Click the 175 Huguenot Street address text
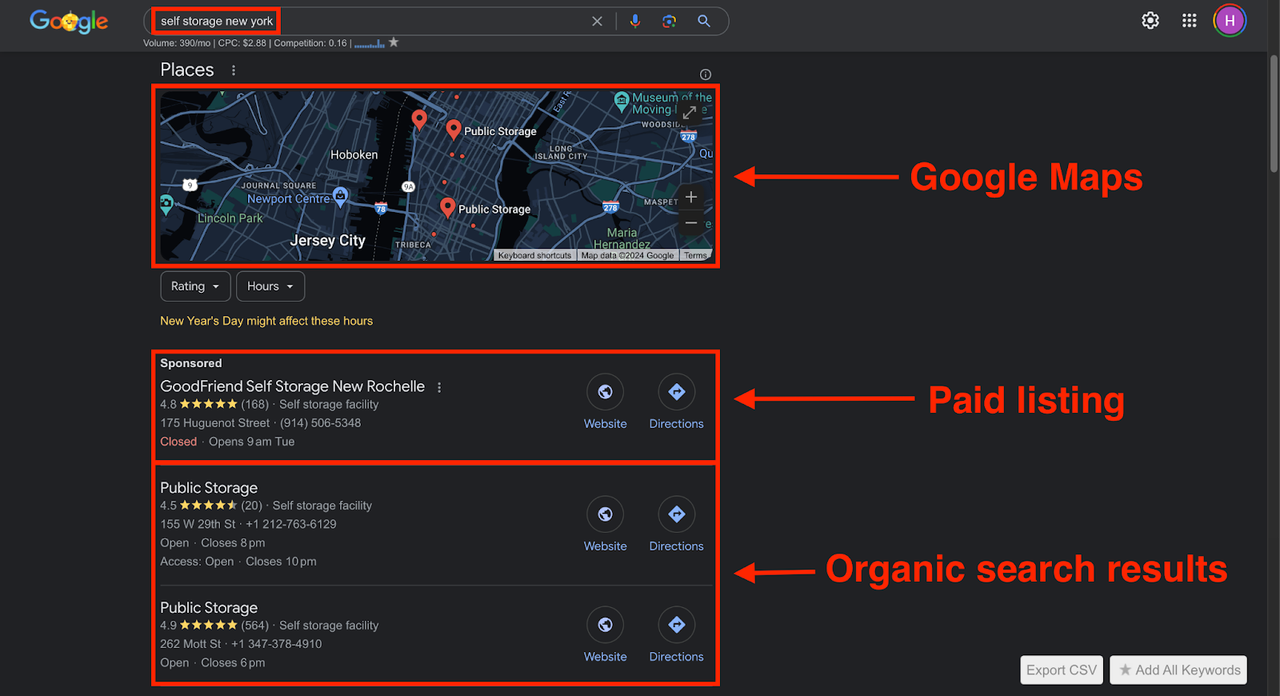This screenshot has height=696, width=1280. click(215, 423)
